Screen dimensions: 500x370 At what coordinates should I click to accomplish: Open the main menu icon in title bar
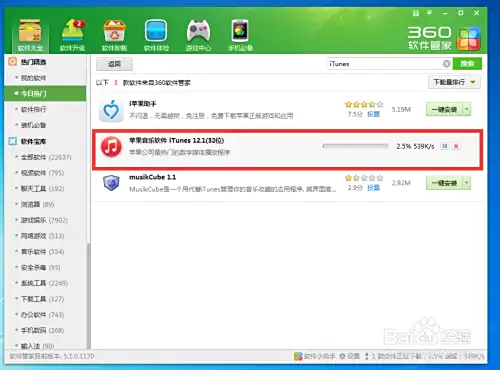tap(430, 13)
